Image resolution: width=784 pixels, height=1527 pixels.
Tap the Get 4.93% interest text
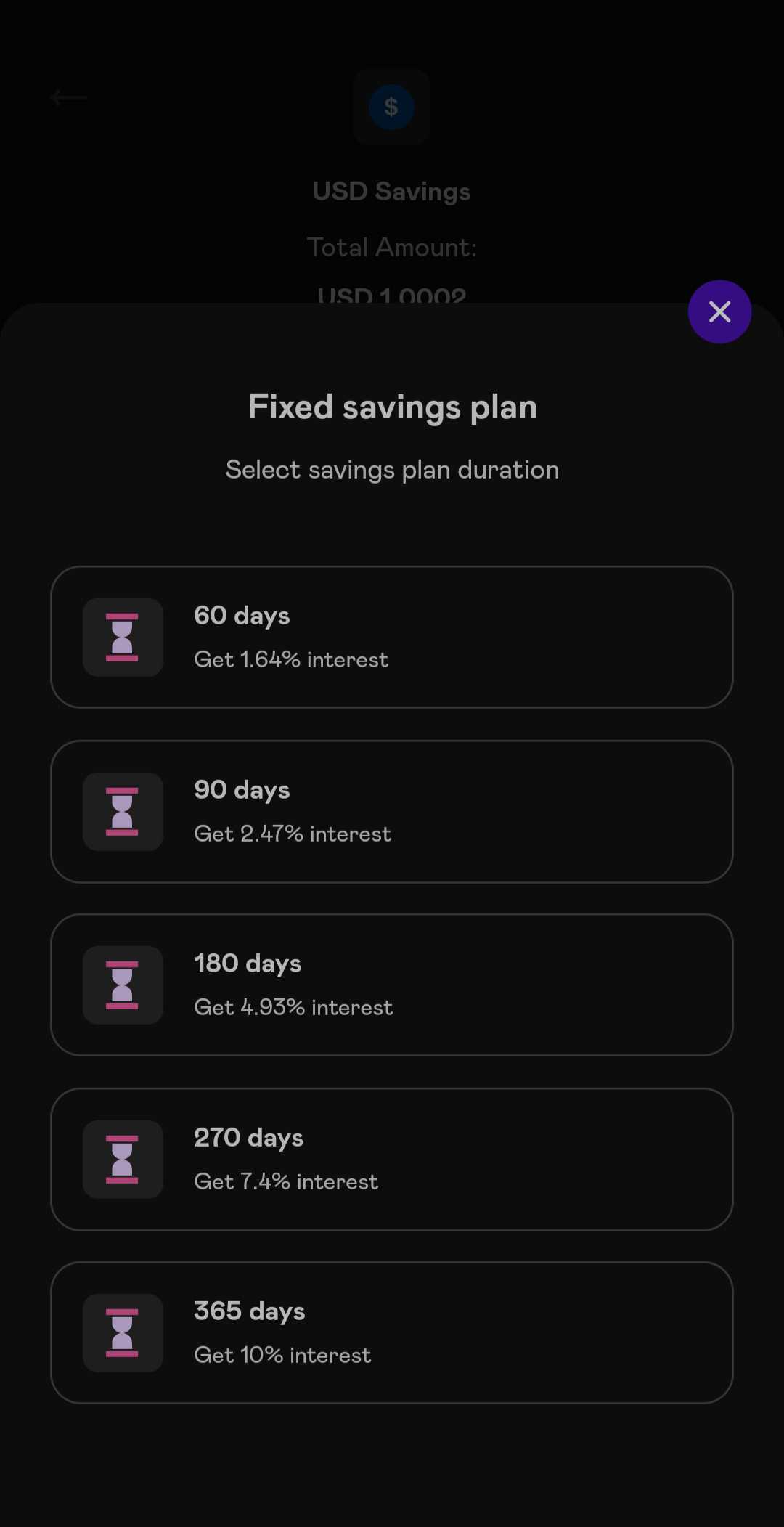pos(293,1007)
